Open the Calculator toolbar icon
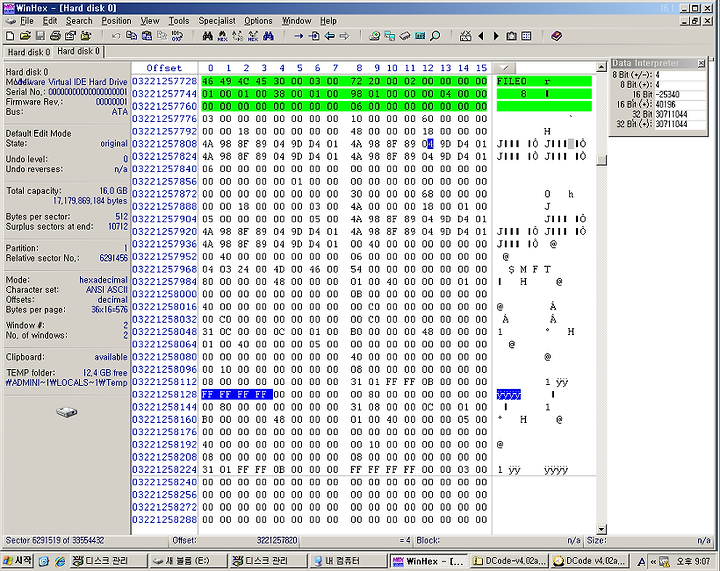The height and width of the screenshot is (571, 720). [x=420, y=36]
